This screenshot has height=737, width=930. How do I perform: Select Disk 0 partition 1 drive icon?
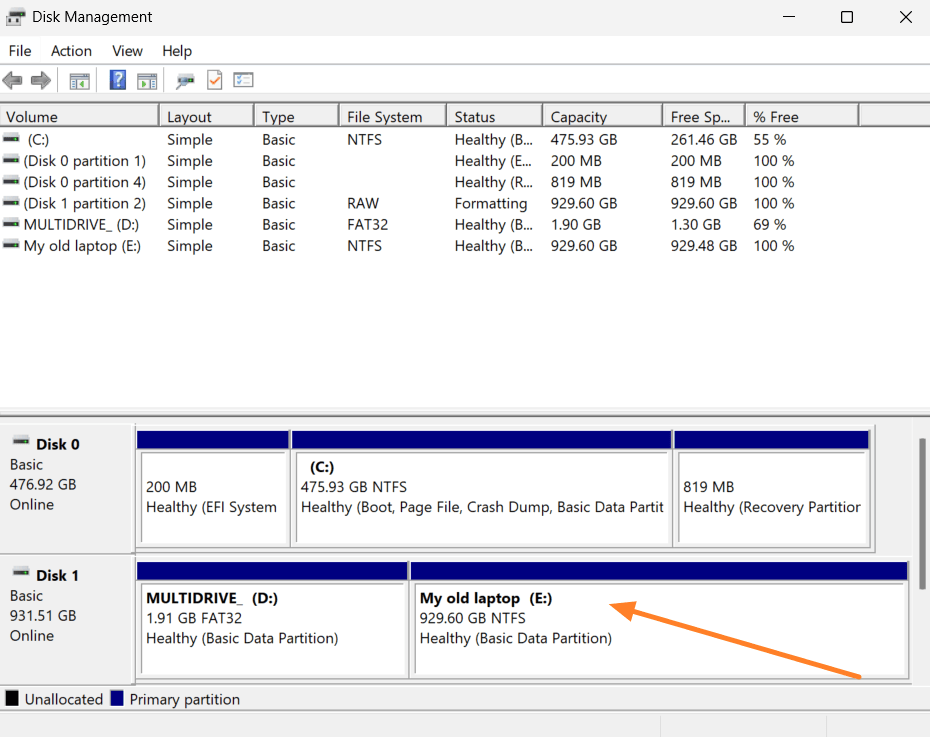click(11, 159)
